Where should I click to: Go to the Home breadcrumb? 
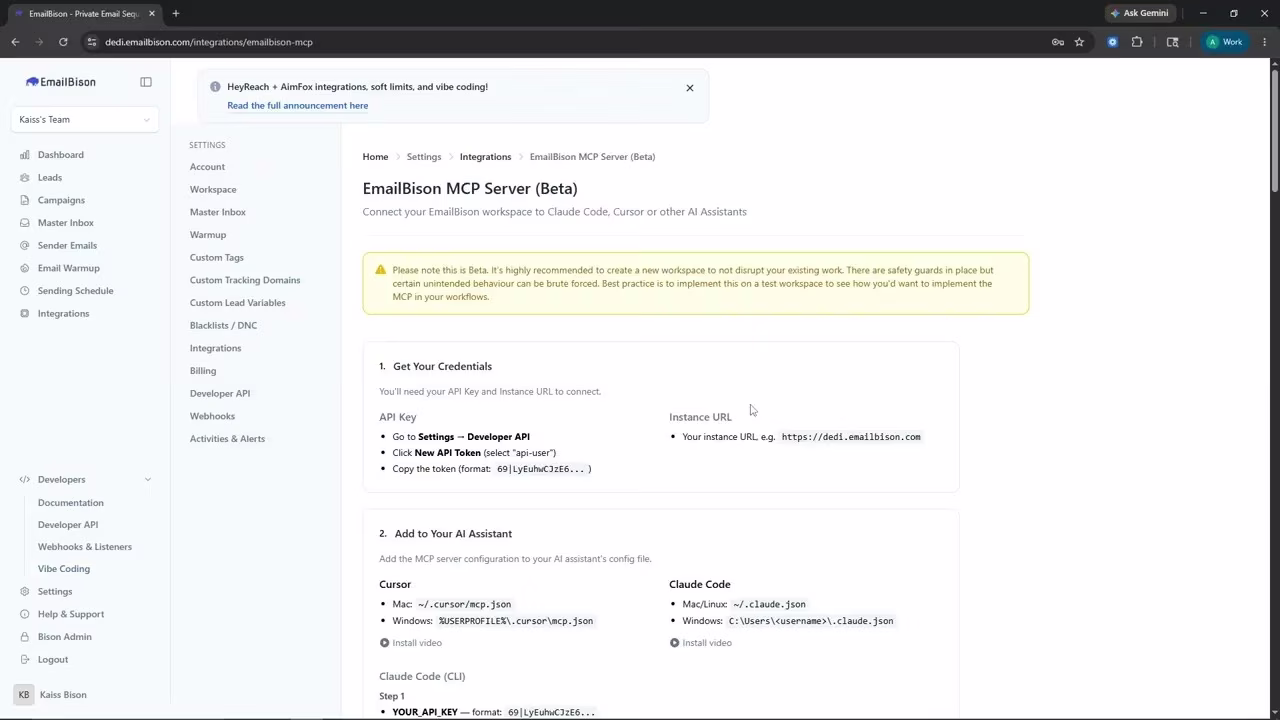[375, 157]
